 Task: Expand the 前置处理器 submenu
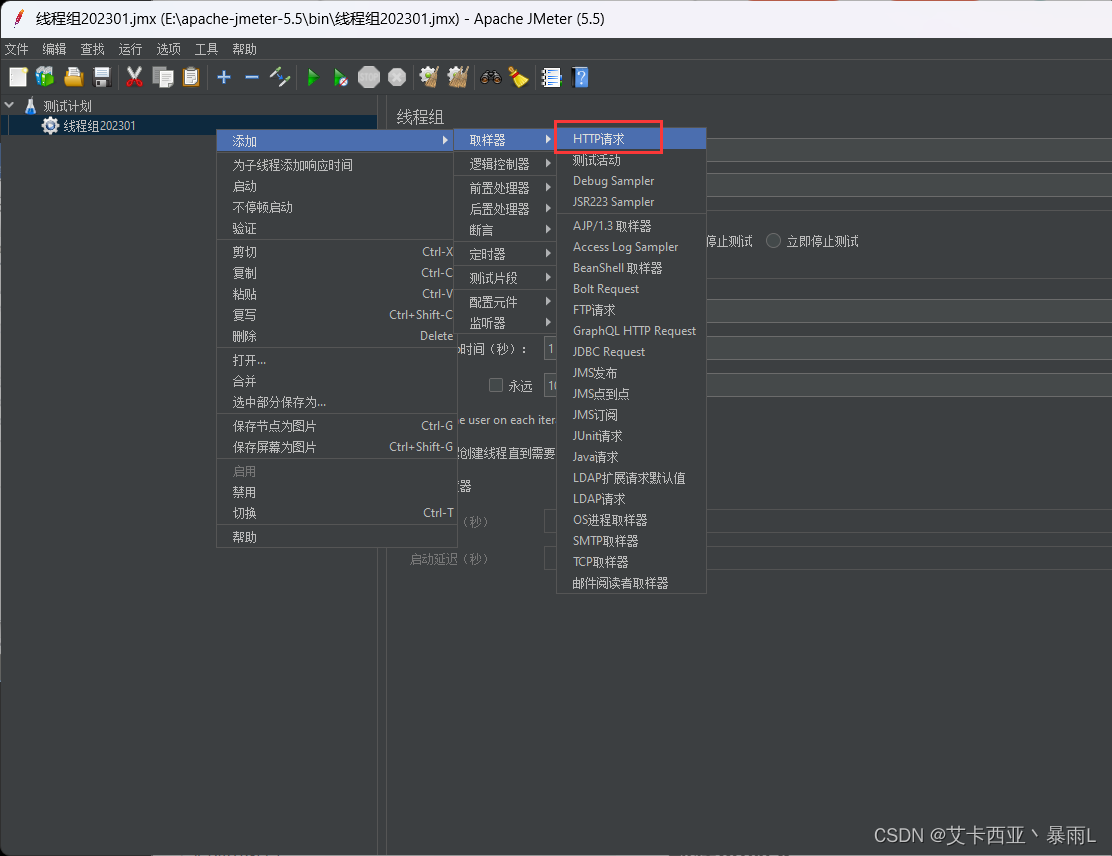[x=505, y=188]
